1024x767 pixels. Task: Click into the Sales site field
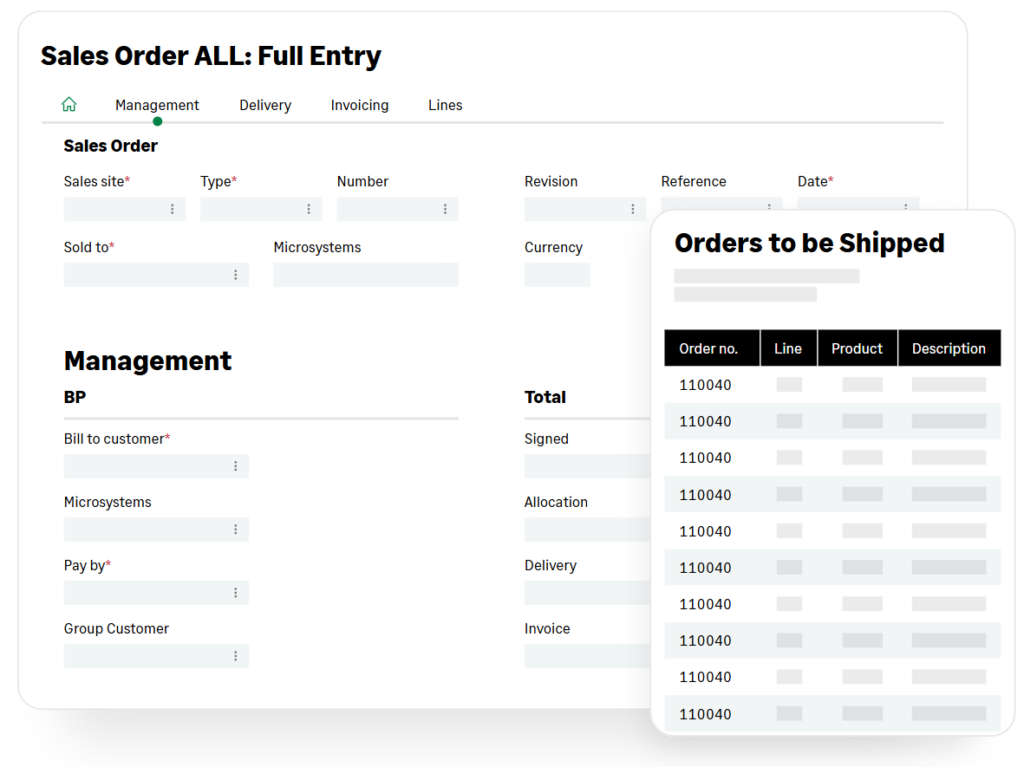tap(125, 209)
